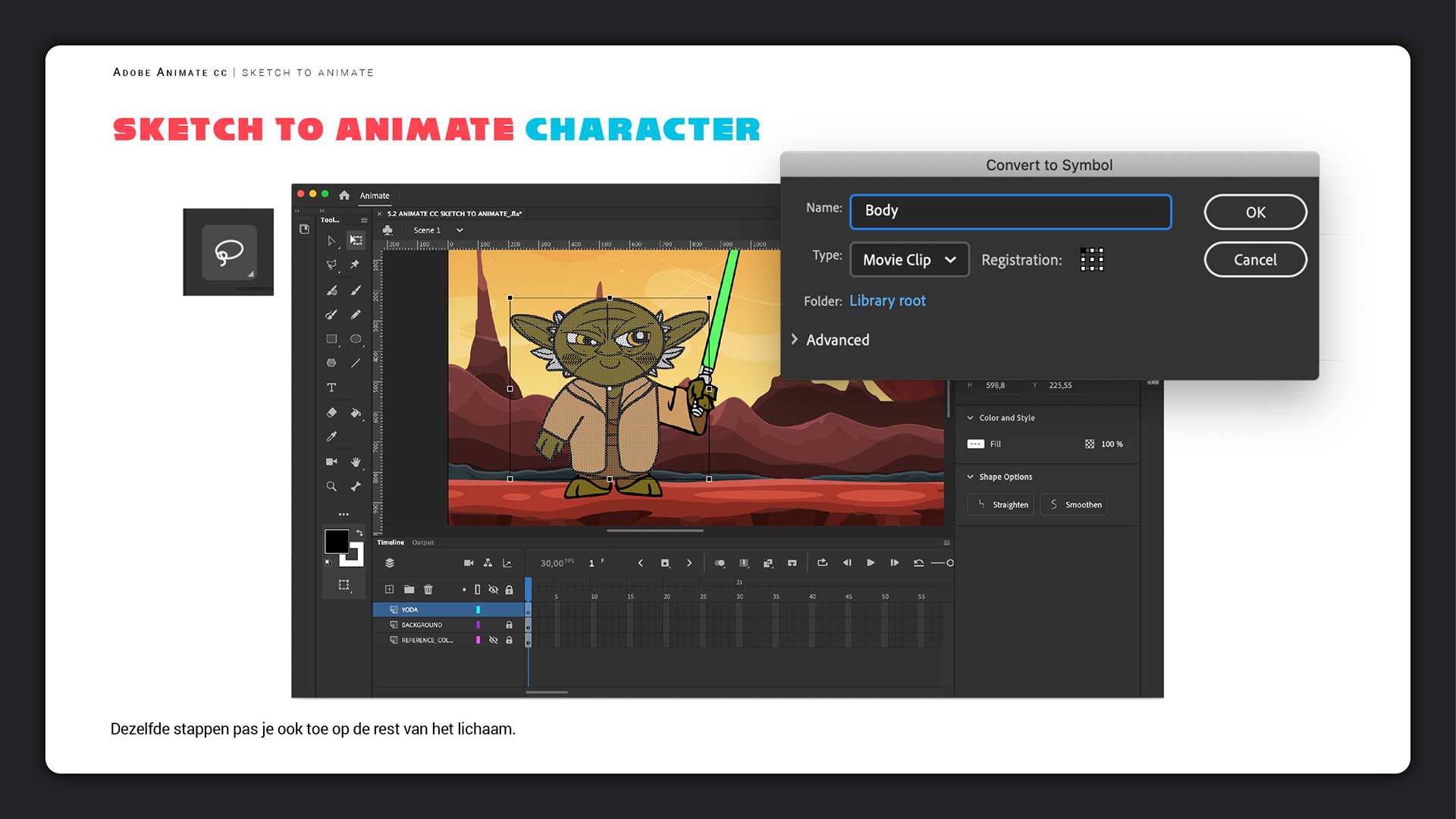
Task: Click the Library root folder link
Action: coord(887,300)
